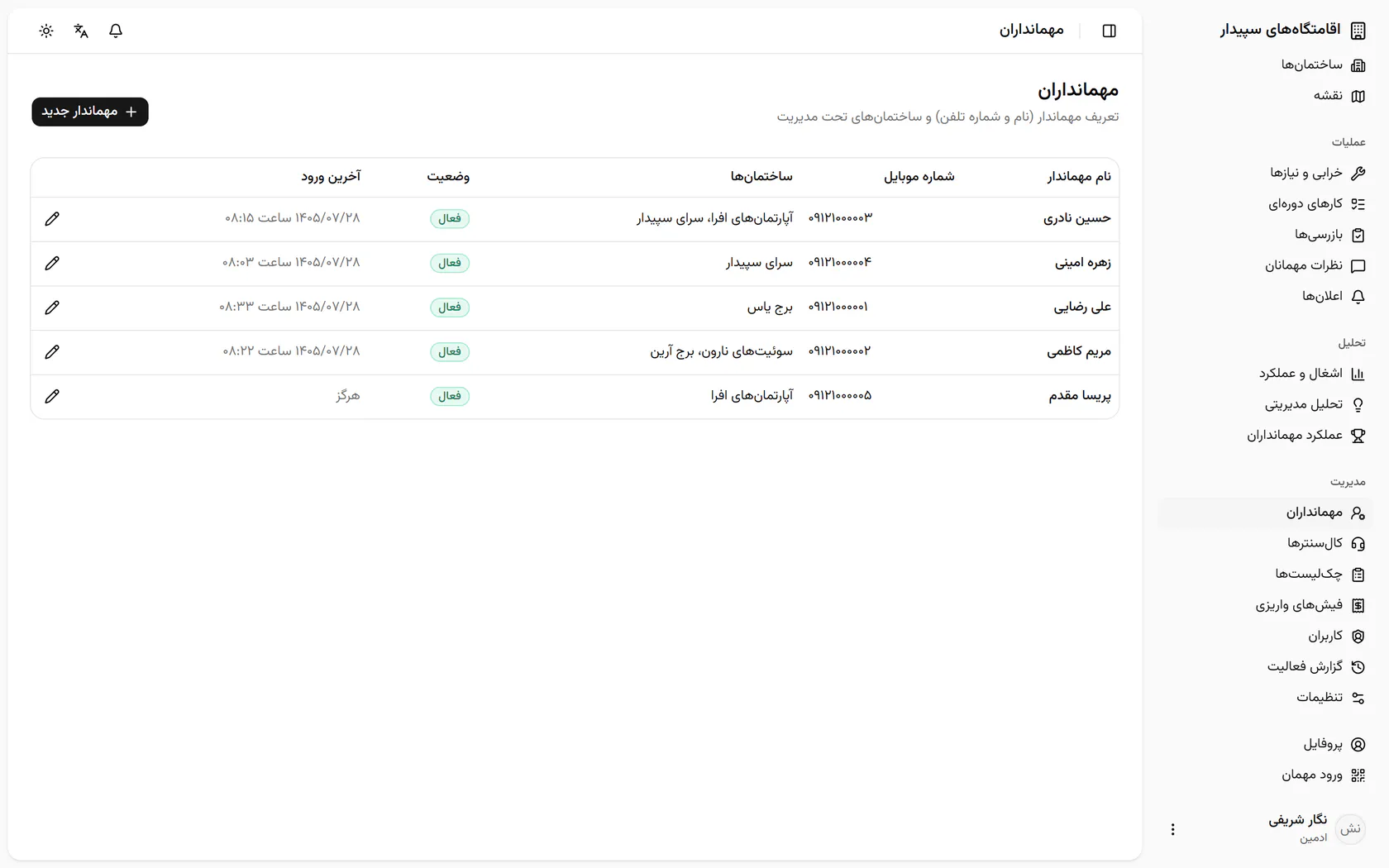Open اشغال و عملکرد analytics page
This screenshot has width=1389, height=868.
(1265, 374)
